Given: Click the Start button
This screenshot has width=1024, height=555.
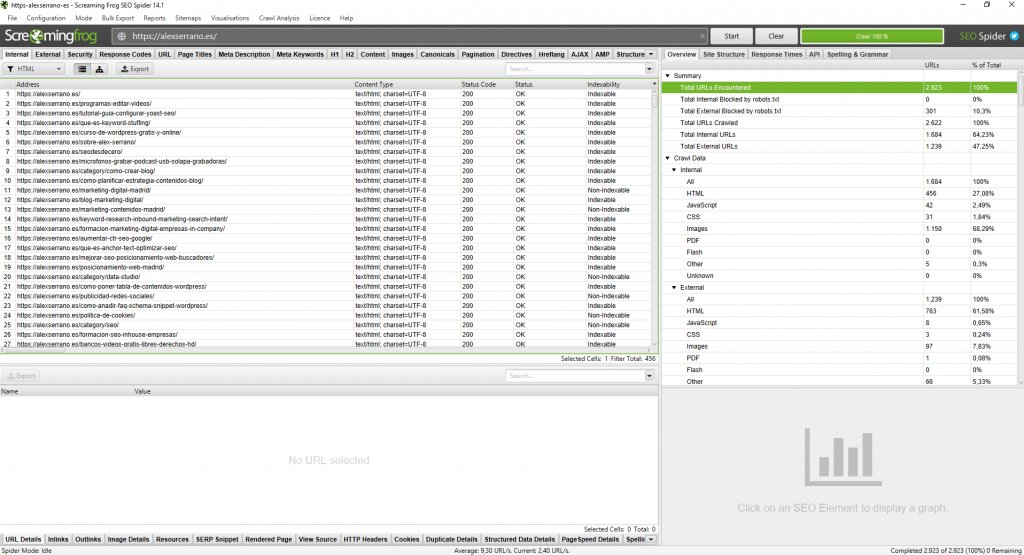Looking at the screenshot, I should tap(731, 36).
